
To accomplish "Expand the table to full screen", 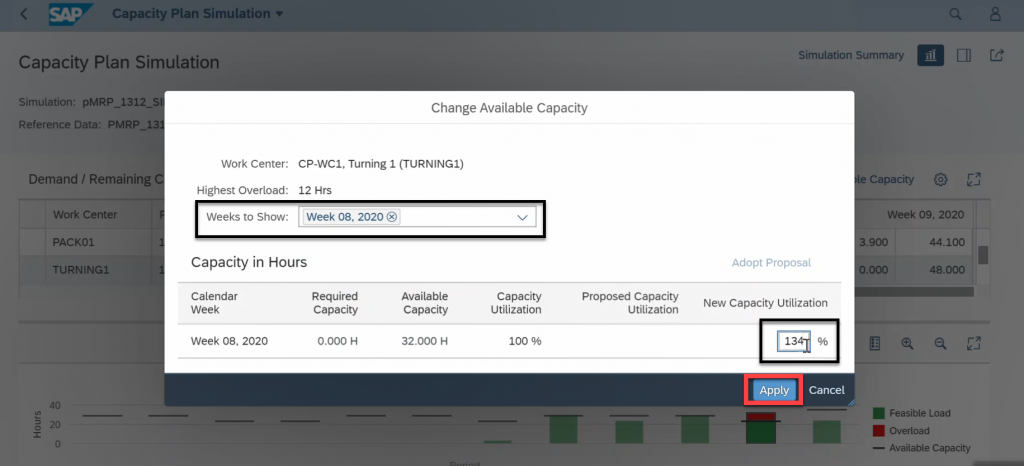I will coord(974,179).
